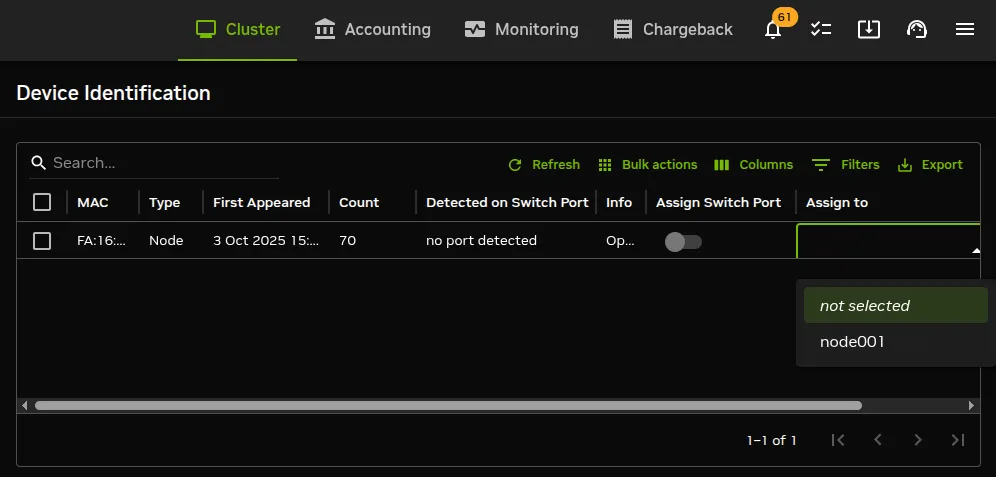Click the 'Node' type cell
Screen dimensions: 996x477
[x=166, y=241]
